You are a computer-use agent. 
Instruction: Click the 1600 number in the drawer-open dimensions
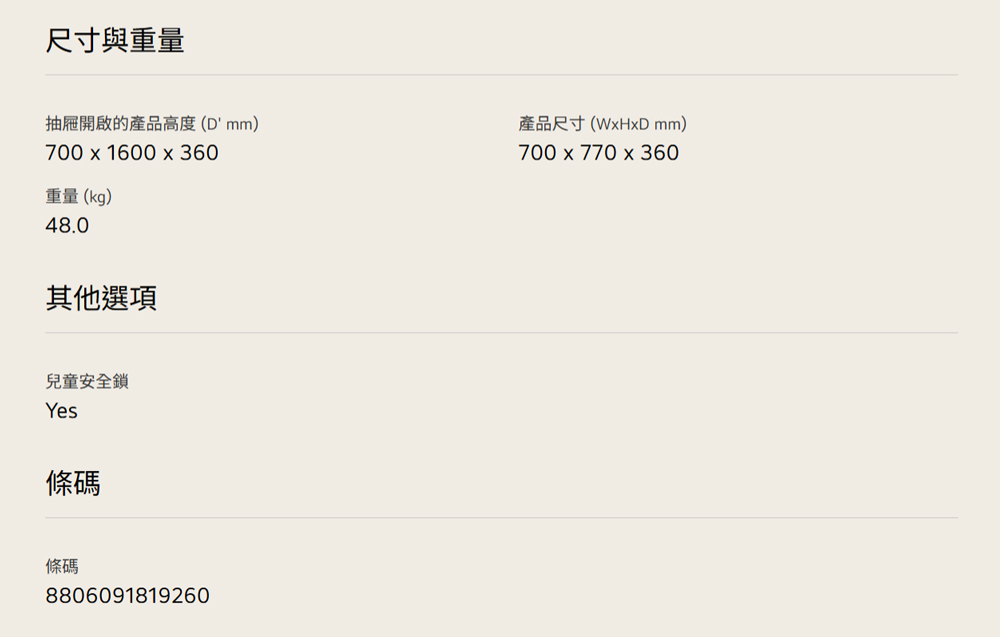(x=132, y=153)
